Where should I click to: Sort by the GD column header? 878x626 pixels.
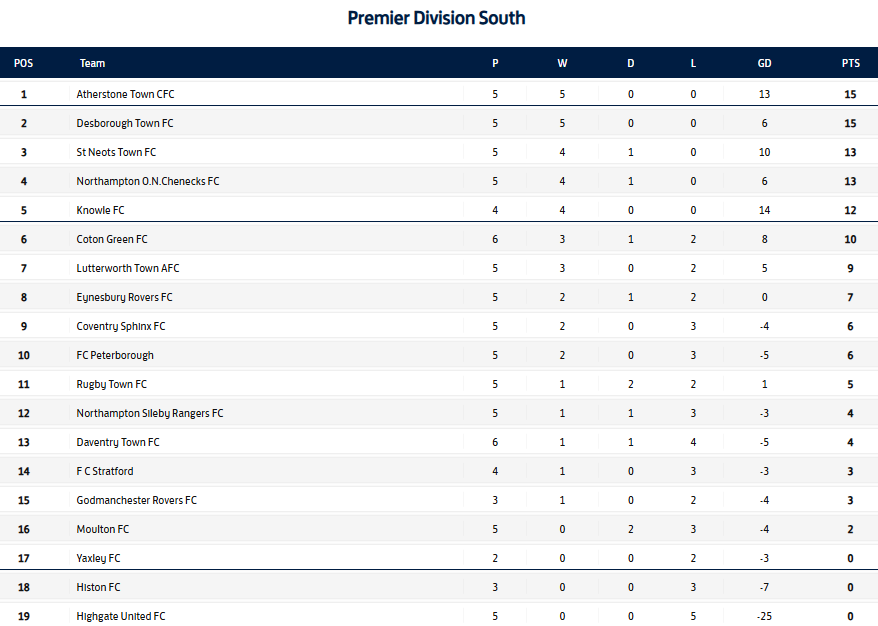click(x=764, y=63)
